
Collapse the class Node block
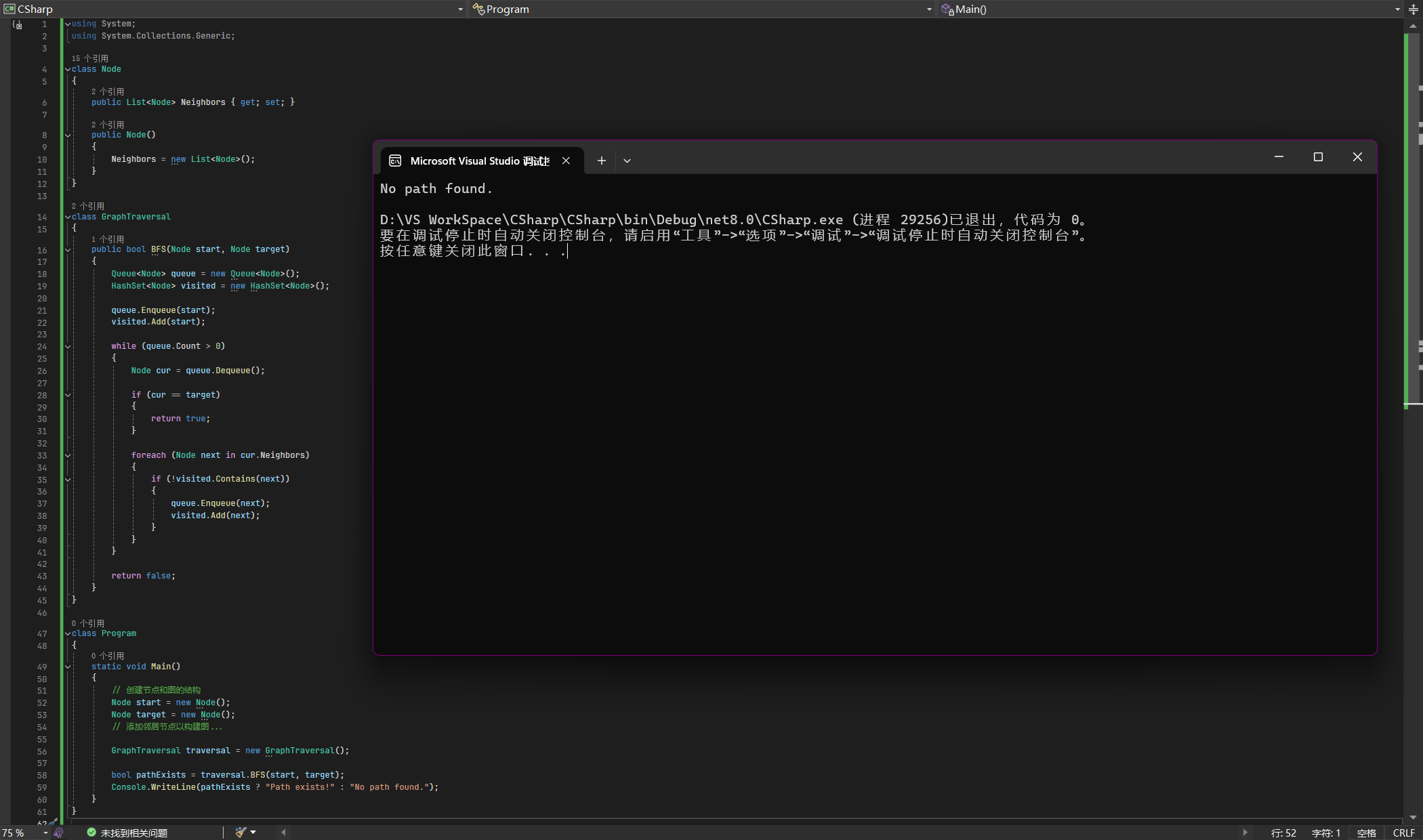pyautogui.click(x=68, y=69)
